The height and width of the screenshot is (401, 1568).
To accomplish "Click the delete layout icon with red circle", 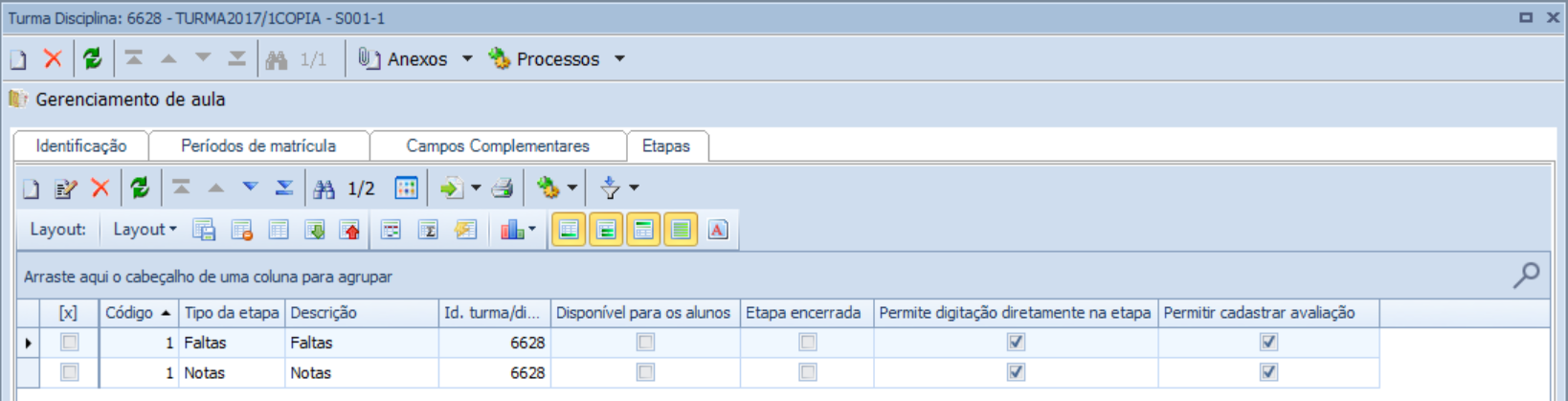I will click(241, 230).
